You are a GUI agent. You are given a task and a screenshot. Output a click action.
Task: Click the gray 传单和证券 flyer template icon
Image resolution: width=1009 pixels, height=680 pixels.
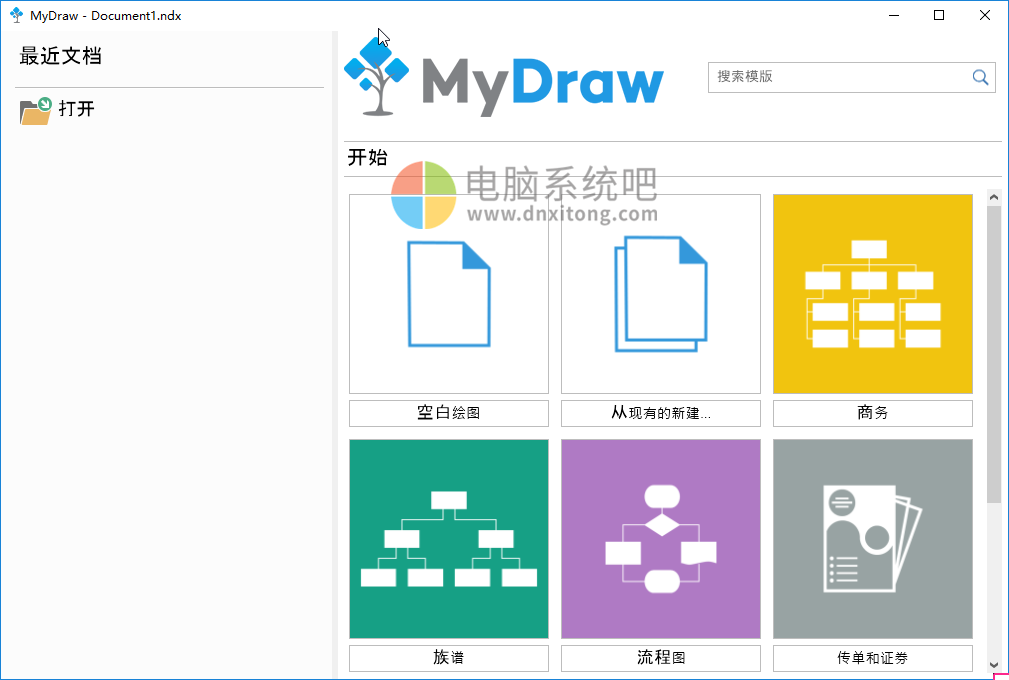(872, 538)
